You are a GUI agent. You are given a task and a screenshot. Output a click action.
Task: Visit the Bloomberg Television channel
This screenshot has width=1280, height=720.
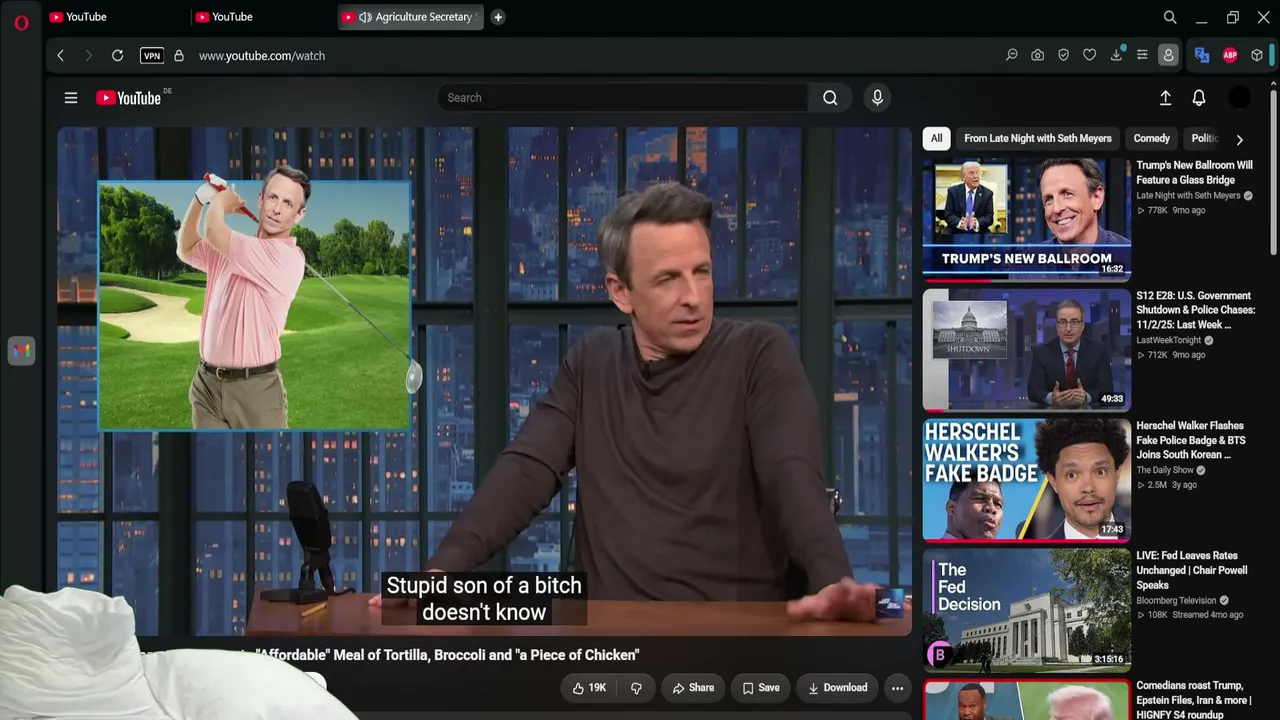coord(1176,600)
